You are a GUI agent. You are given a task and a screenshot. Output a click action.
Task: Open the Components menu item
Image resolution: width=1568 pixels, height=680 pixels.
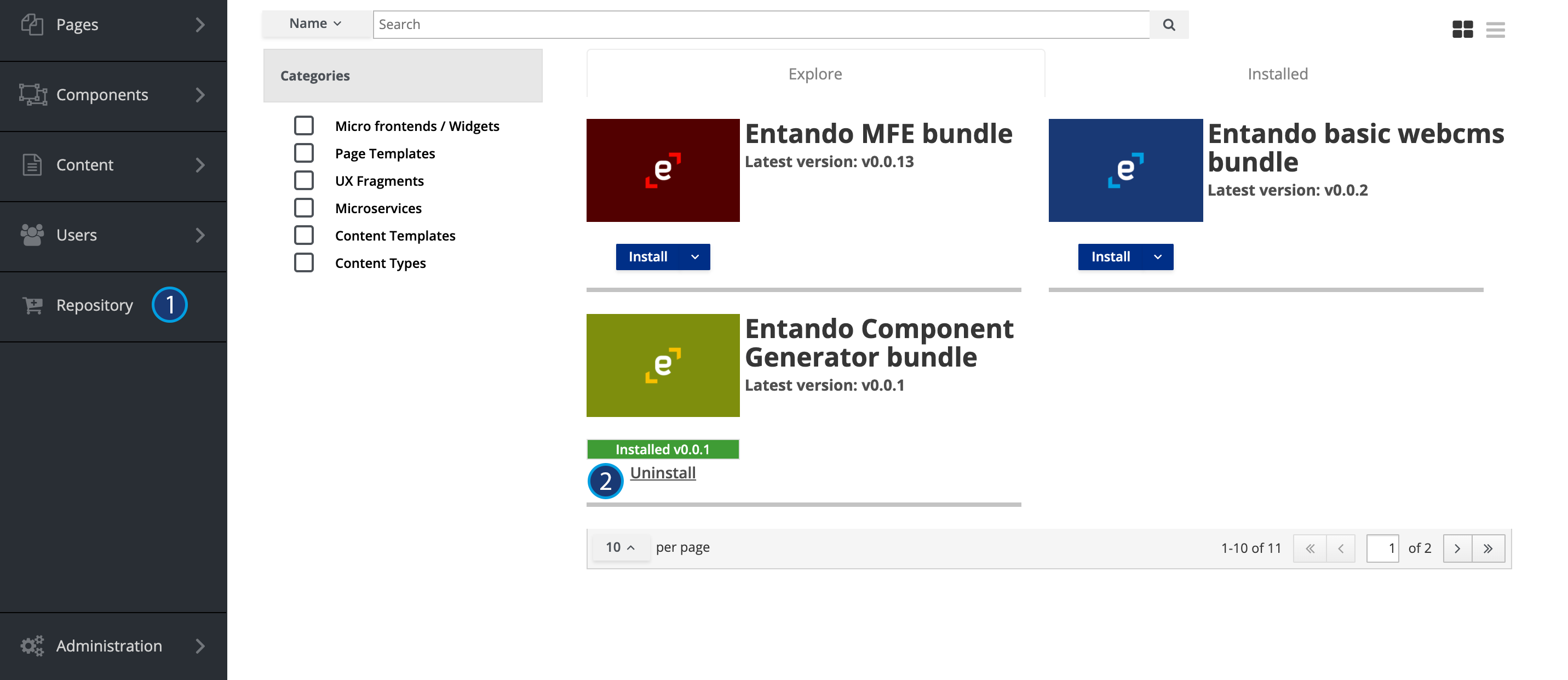[113, 95]
